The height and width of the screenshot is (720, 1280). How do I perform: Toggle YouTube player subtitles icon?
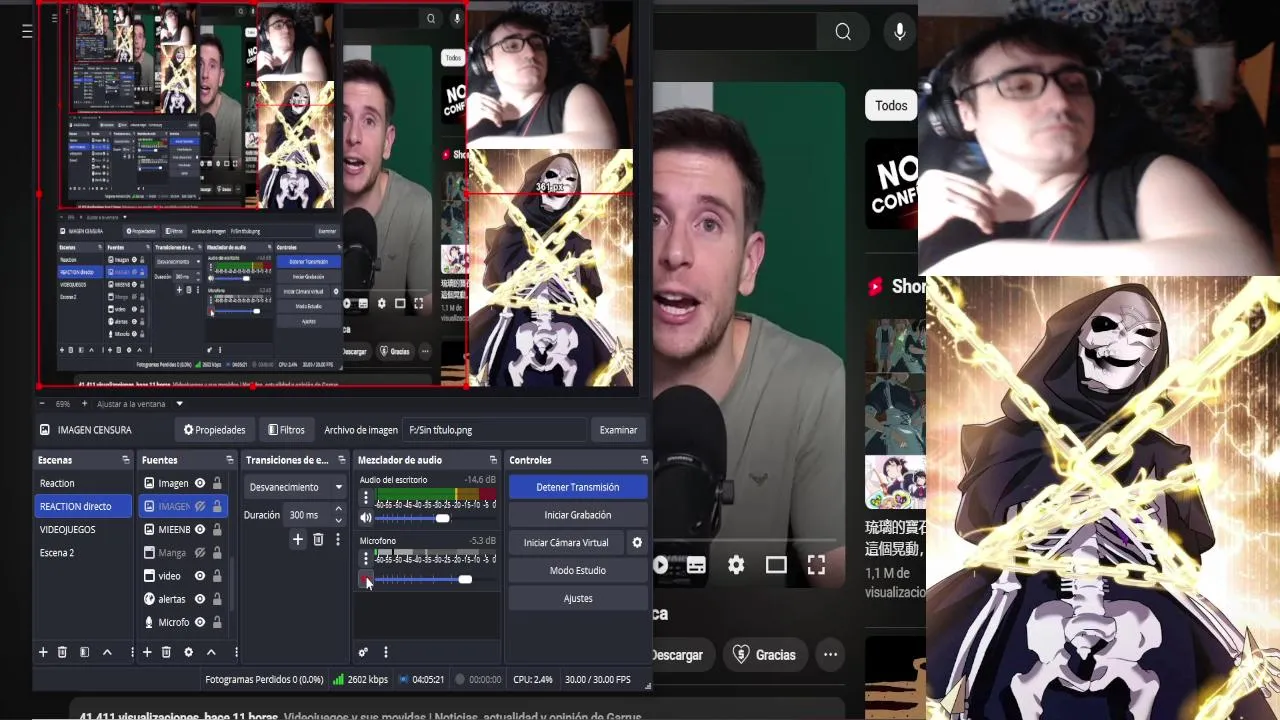click(x=696, y=565)
